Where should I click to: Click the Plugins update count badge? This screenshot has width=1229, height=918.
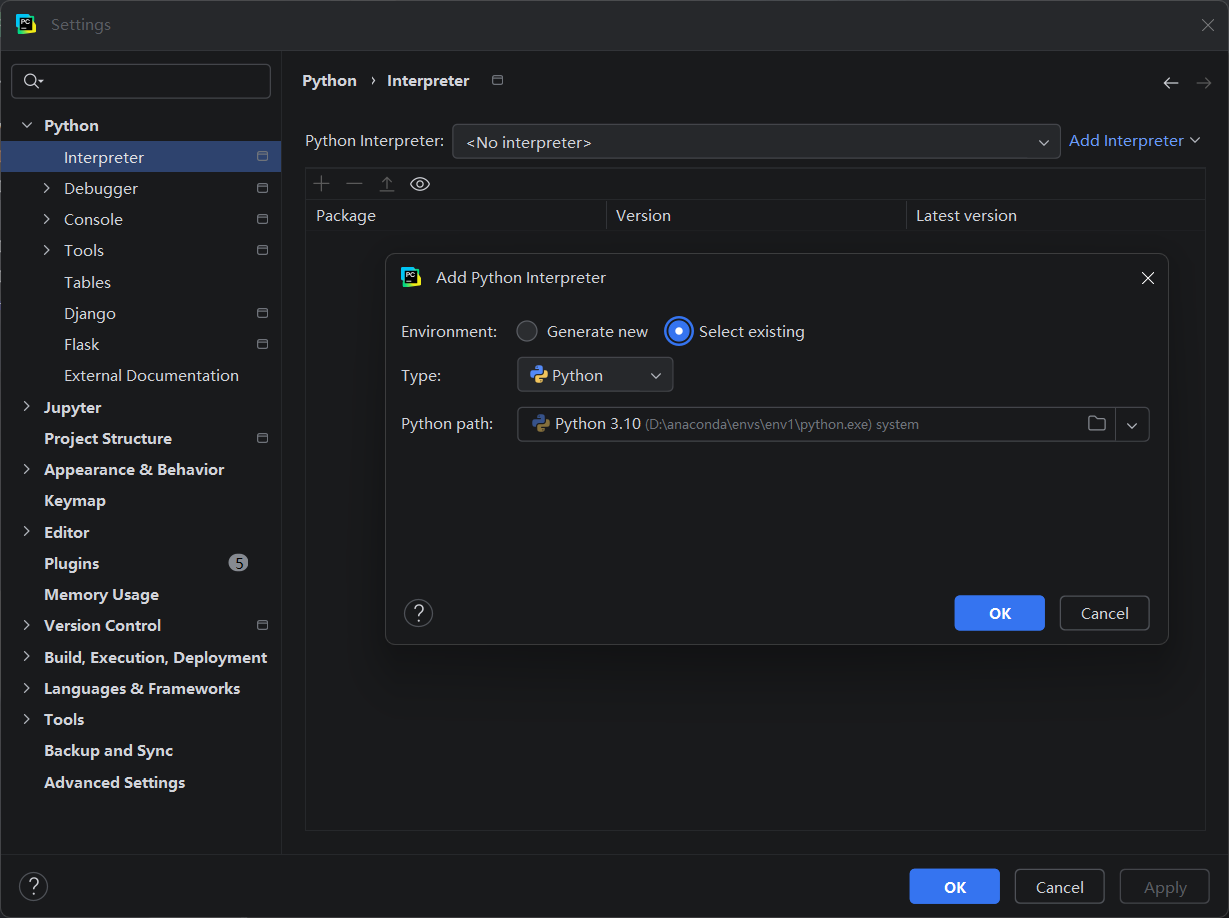[x=238, y=563]
